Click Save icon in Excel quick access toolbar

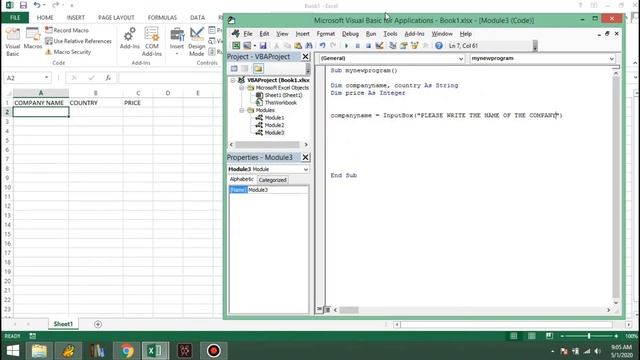23,5
